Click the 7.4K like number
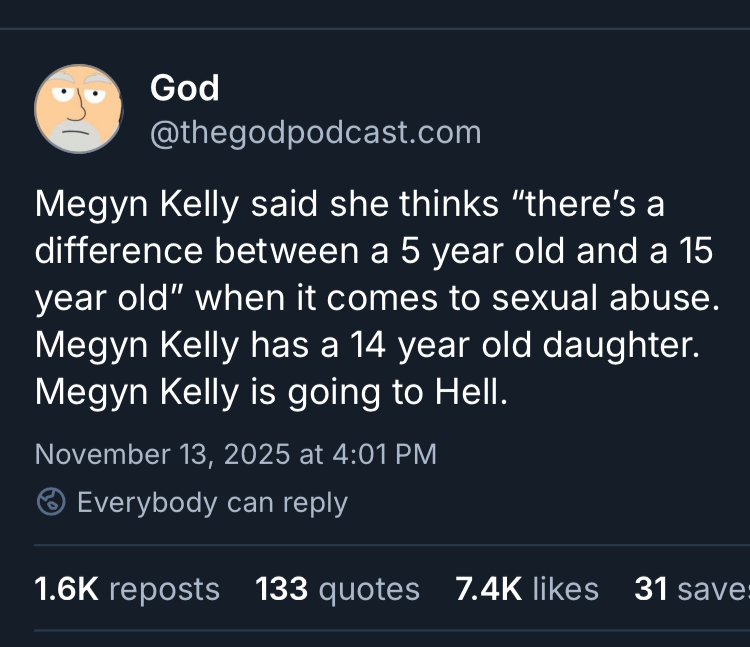The image size is (750, 647). 486,589
